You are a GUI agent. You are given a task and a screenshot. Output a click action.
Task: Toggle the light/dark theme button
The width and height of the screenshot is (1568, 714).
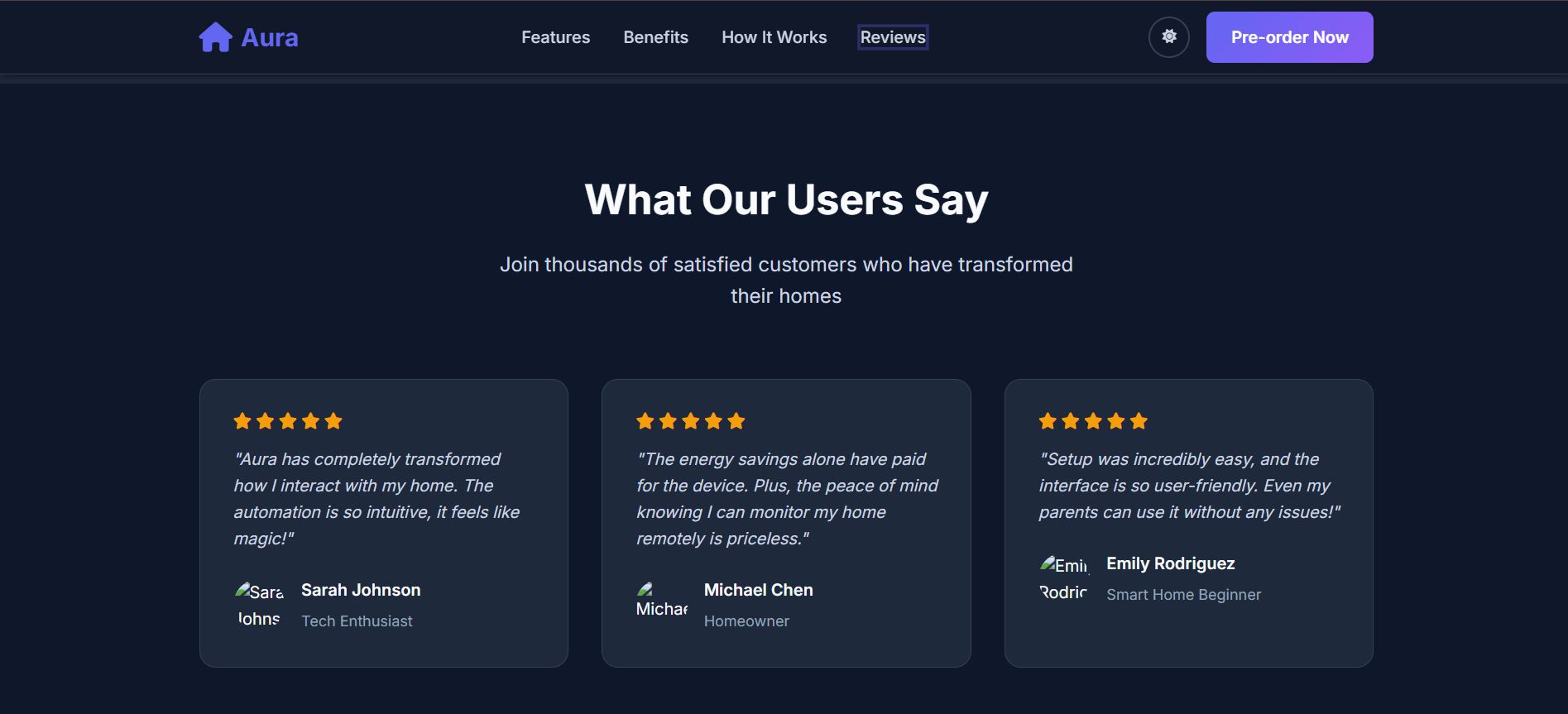1168,37
